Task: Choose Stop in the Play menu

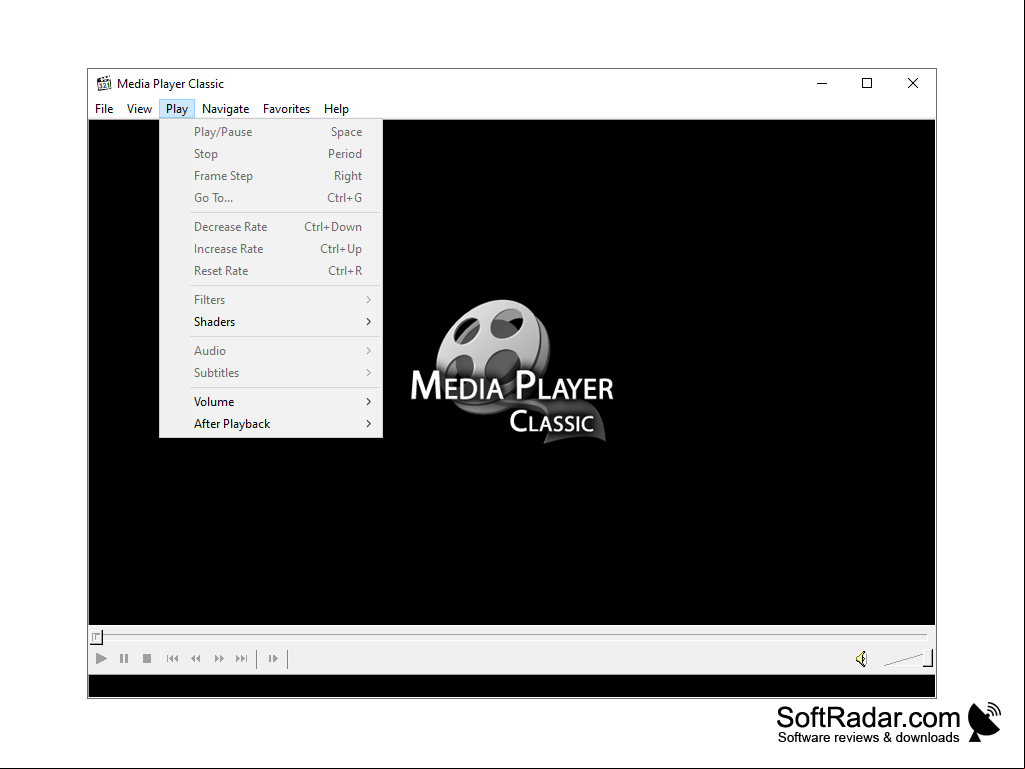Action: click(x=271, y=154)
